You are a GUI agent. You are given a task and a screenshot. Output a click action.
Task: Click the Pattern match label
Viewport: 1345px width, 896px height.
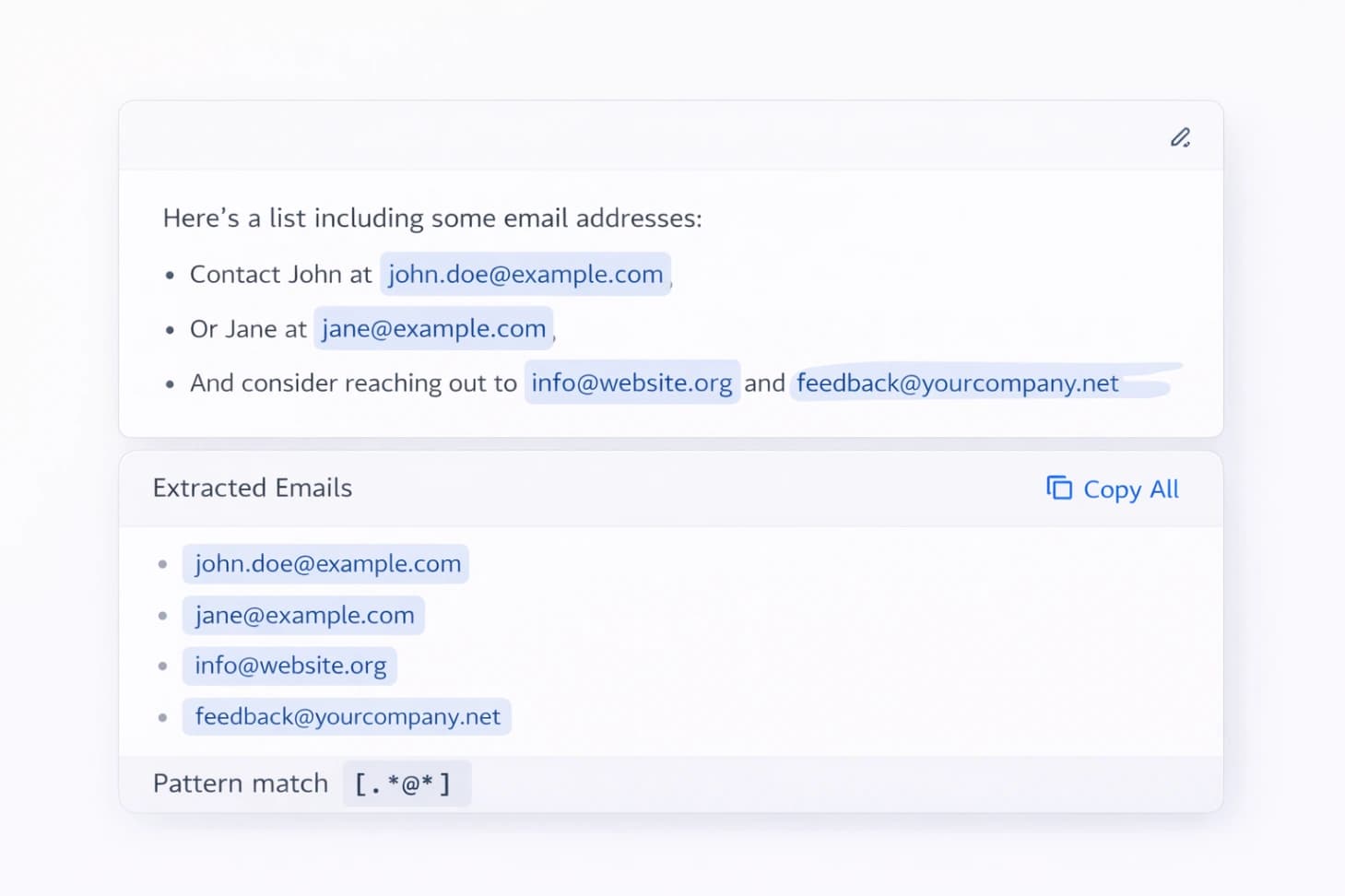241,784
